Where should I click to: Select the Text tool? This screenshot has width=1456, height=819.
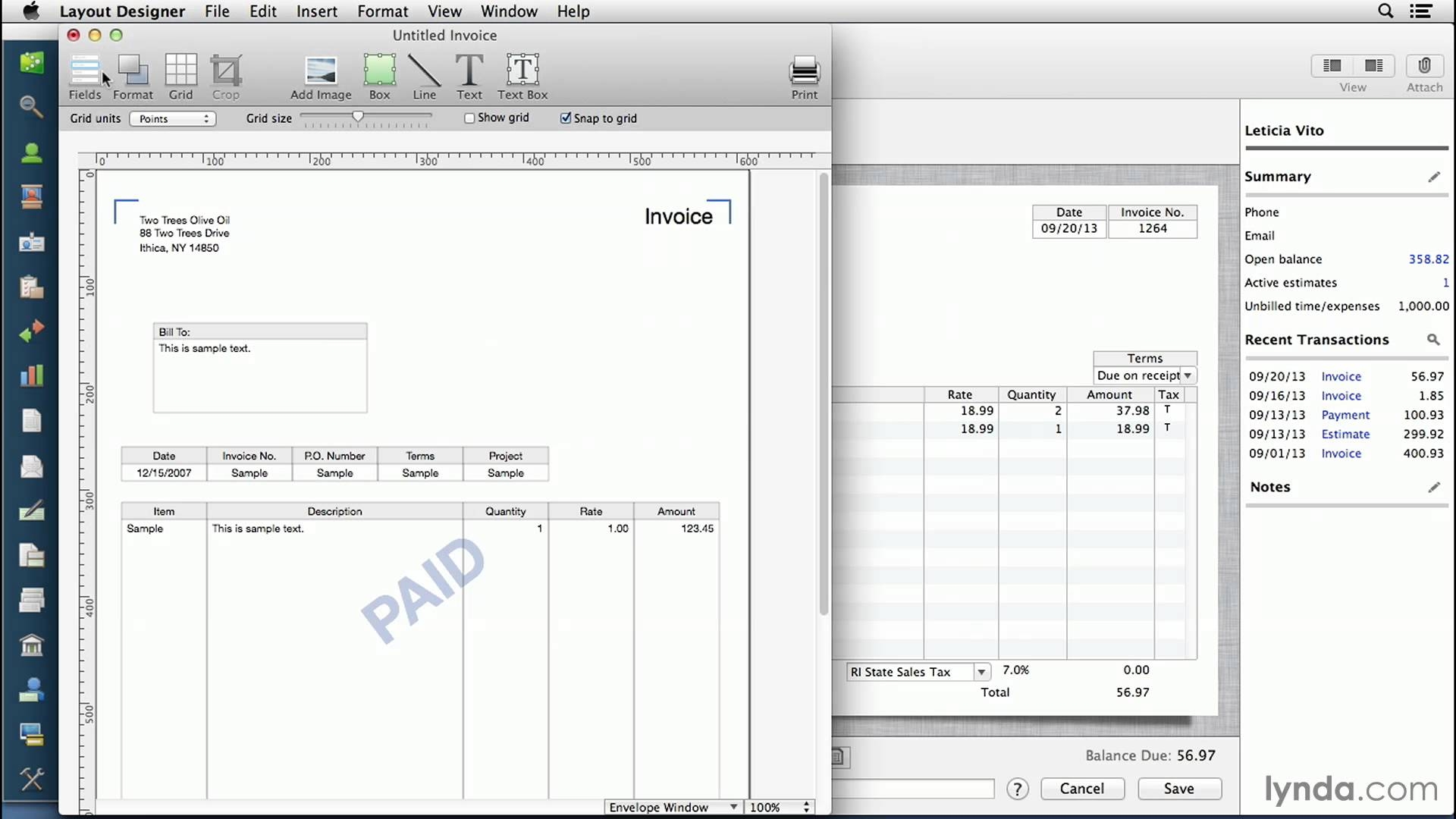pyautogui.click(x=469, y=75)
